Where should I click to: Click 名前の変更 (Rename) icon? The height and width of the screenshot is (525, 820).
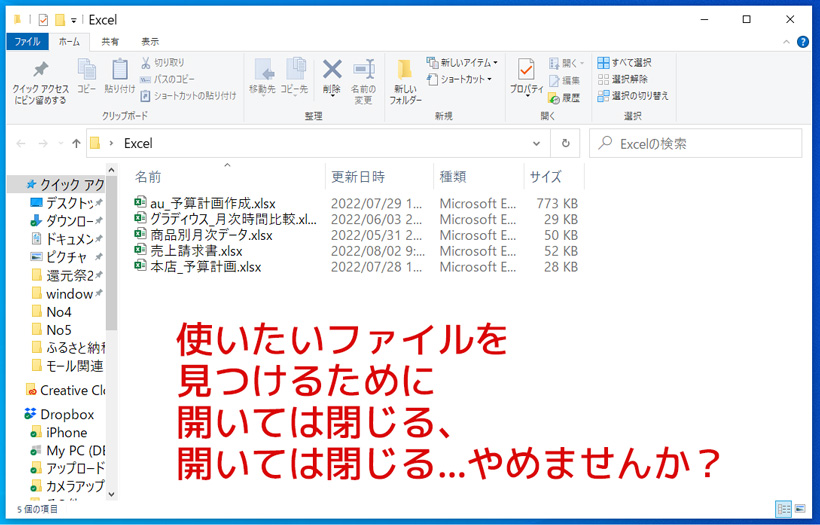click(363, 69)
